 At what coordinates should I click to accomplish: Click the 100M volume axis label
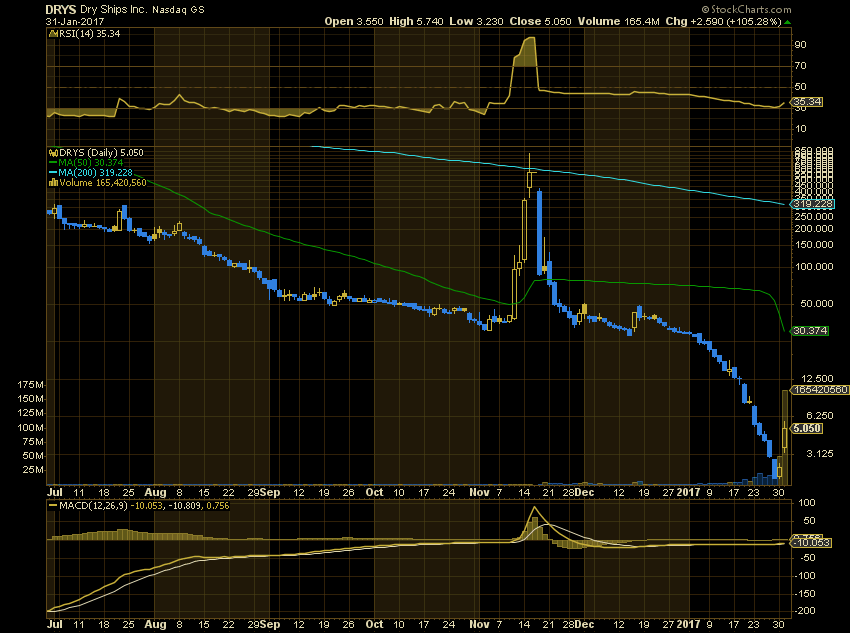30,428
